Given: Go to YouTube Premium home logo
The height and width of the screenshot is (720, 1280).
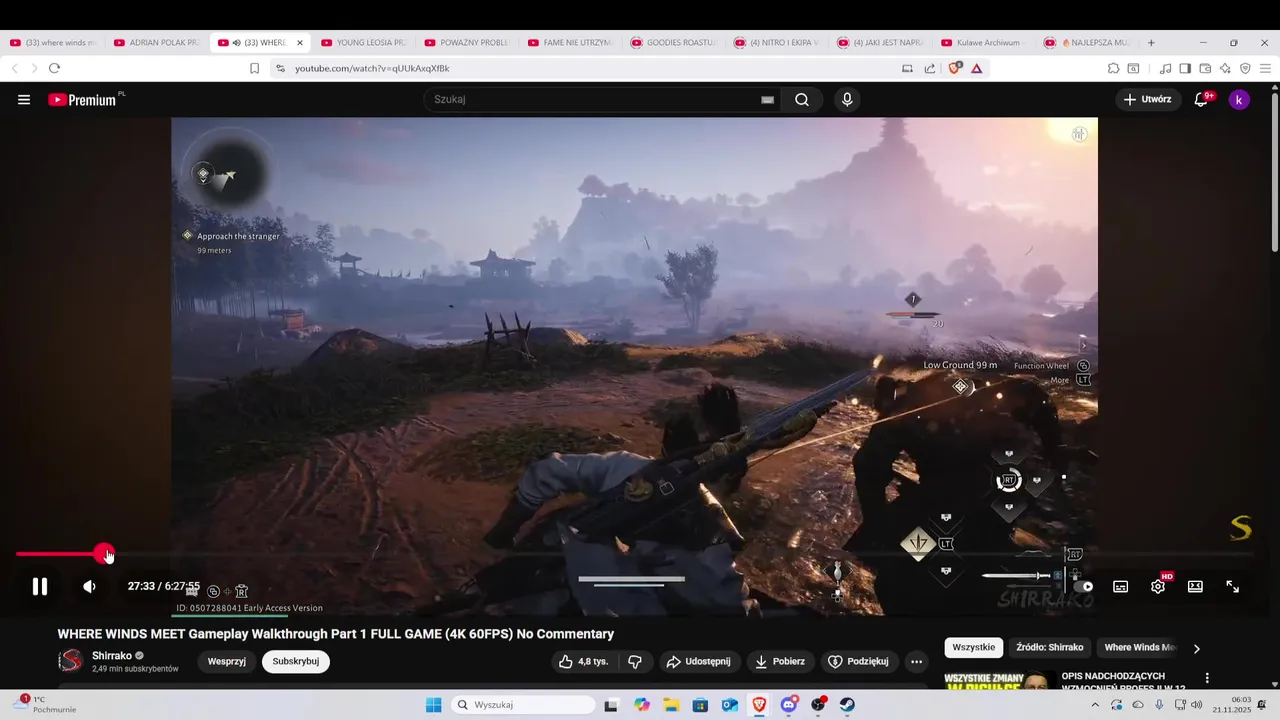Looking at the screenshot, I should [x=83, y=99].
